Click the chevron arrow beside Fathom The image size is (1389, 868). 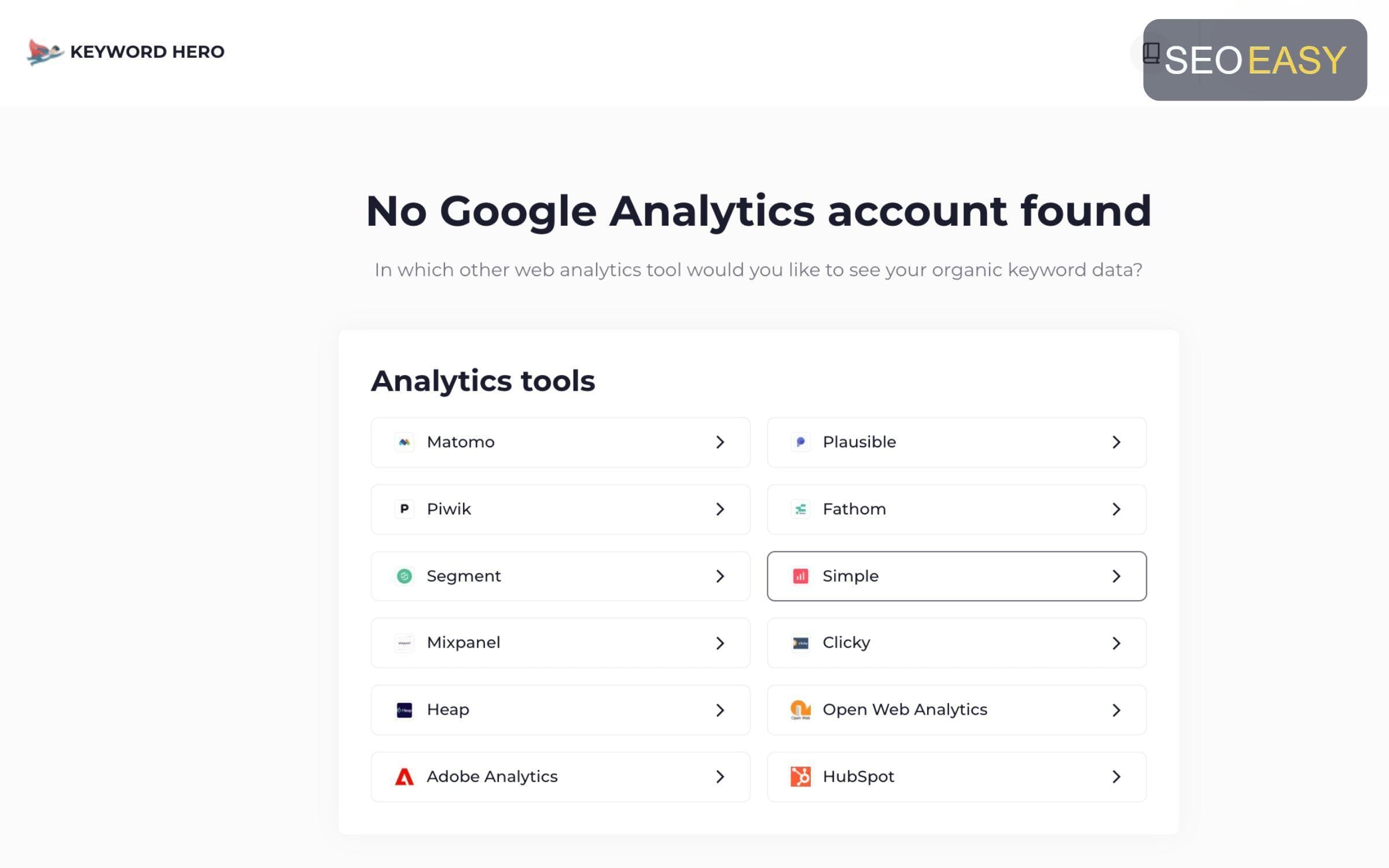pyautogui.click(x=1116, y=509)
